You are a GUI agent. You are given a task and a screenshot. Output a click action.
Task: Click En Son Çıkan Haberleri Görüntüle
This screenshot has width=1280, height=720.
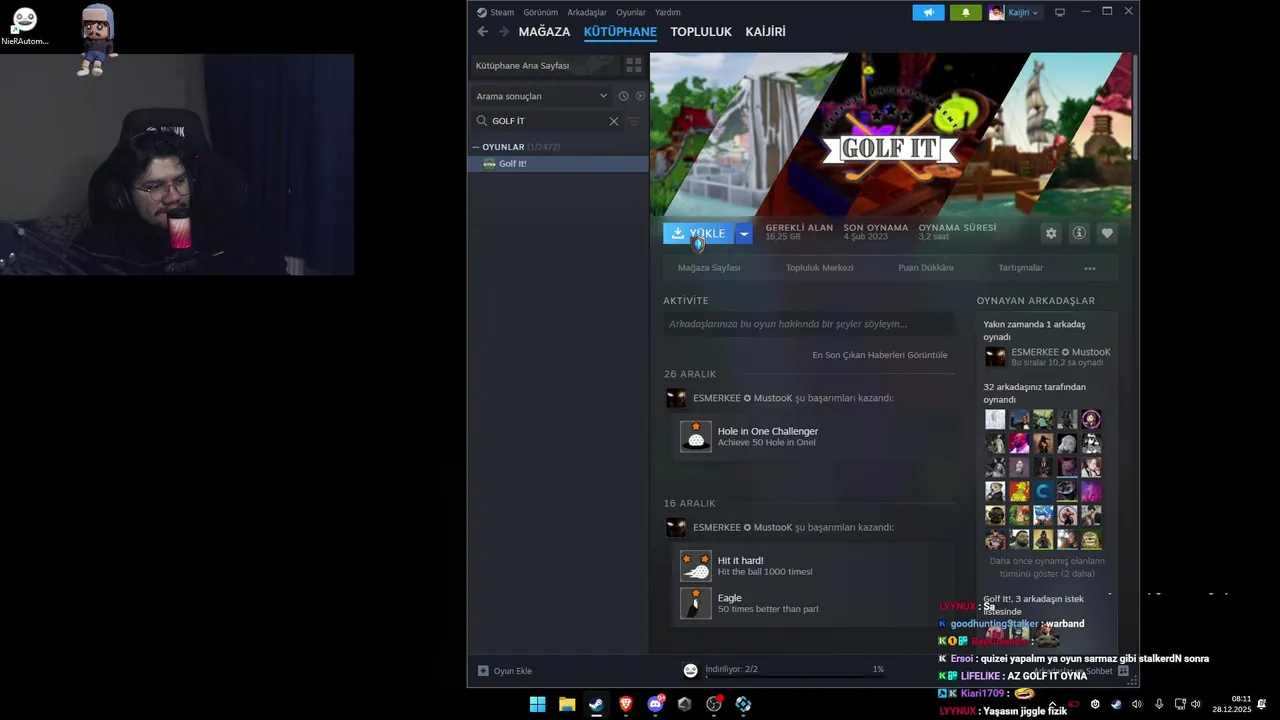[880, 355]
